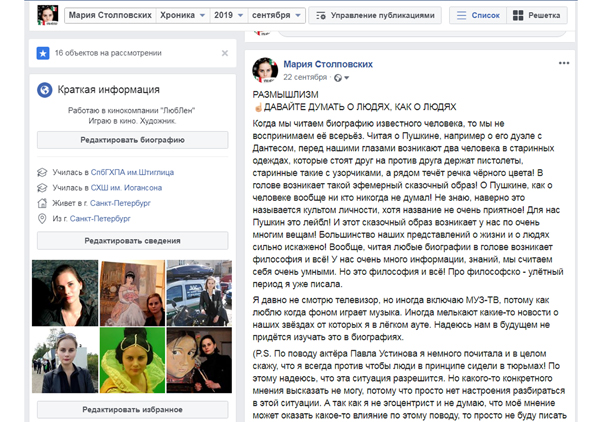Click Редактировать сведения button
This screenshot has width=596, height=422.
pyautogui.click(x=133, y=241)
